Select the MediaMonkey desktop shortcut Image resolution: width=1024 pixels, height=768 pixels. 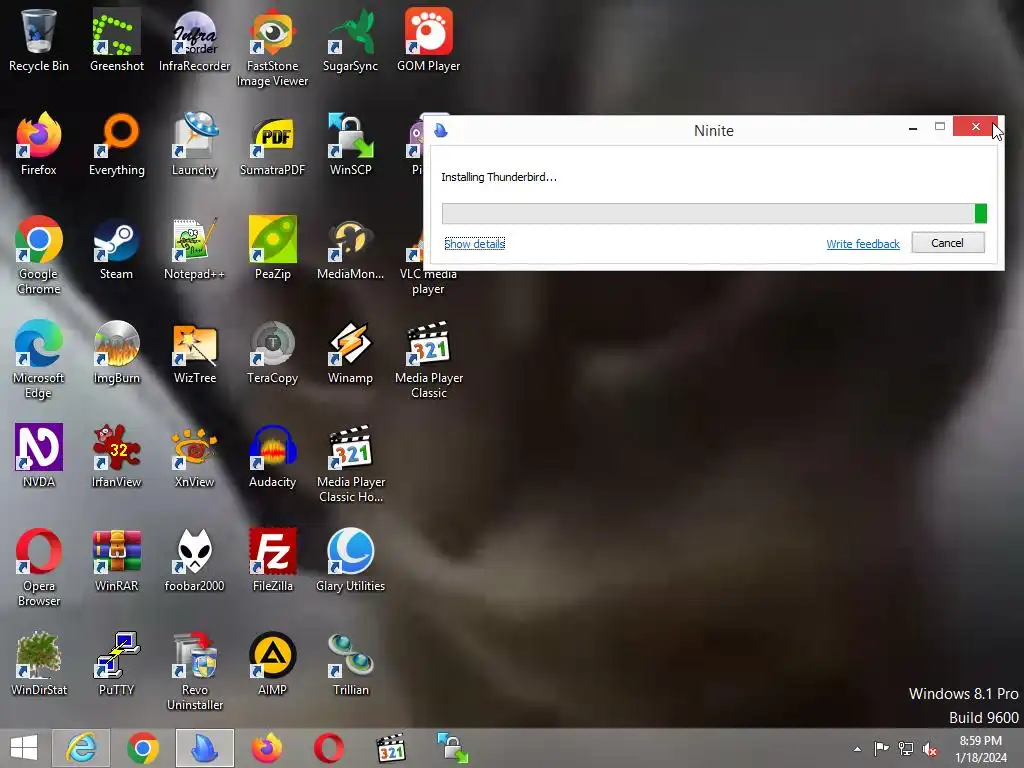tap(351, 248)
